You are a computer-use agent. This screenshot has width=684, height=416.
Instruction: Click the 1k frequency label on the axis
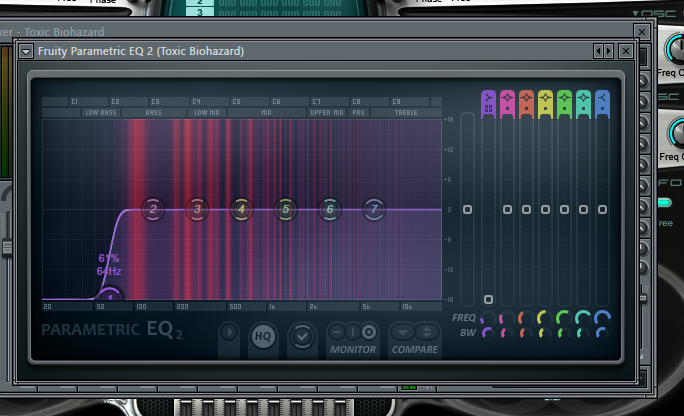click(x=272, y=307)
